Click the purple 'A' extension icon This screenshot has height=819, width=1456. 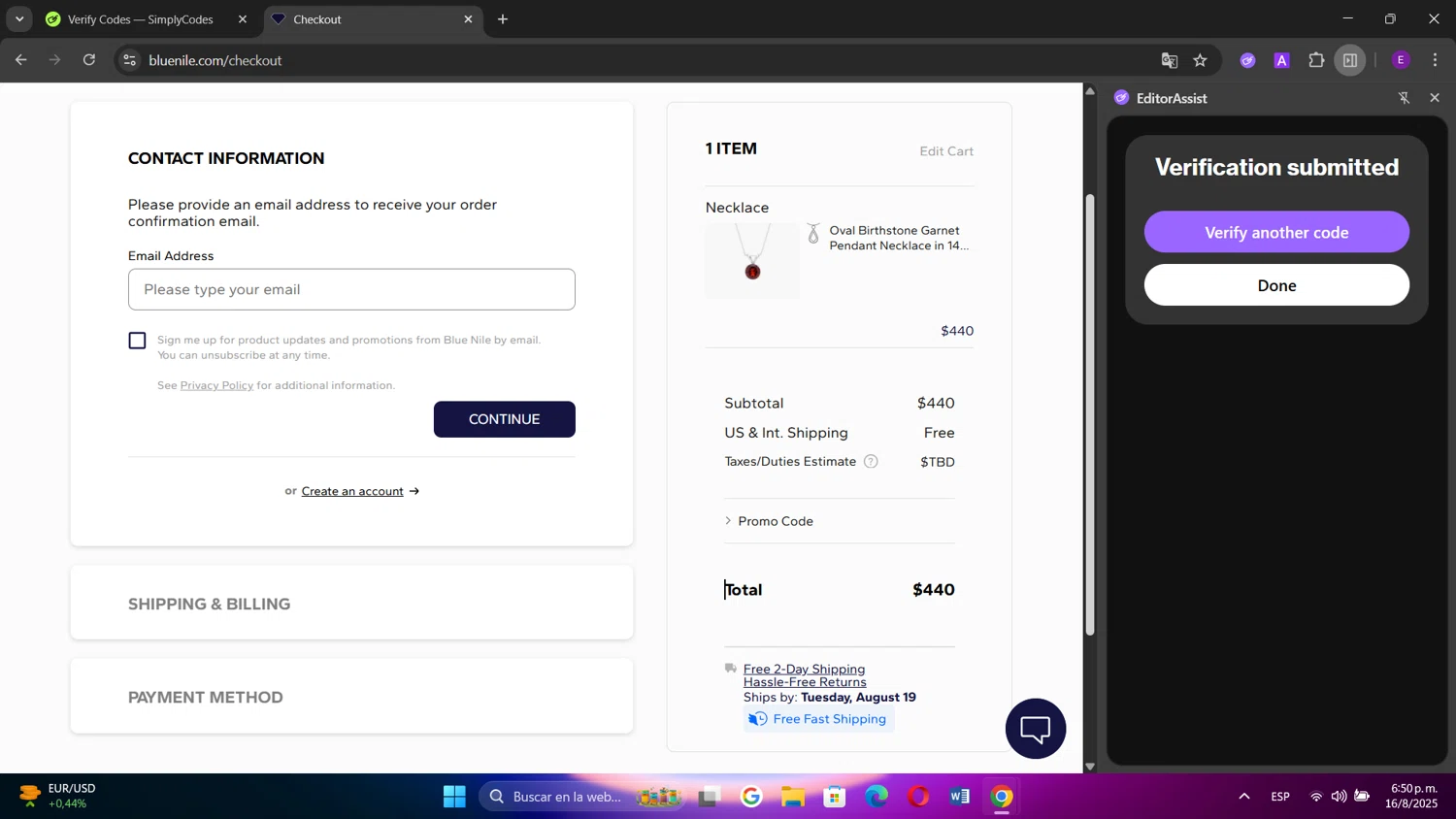[1282, 60]
